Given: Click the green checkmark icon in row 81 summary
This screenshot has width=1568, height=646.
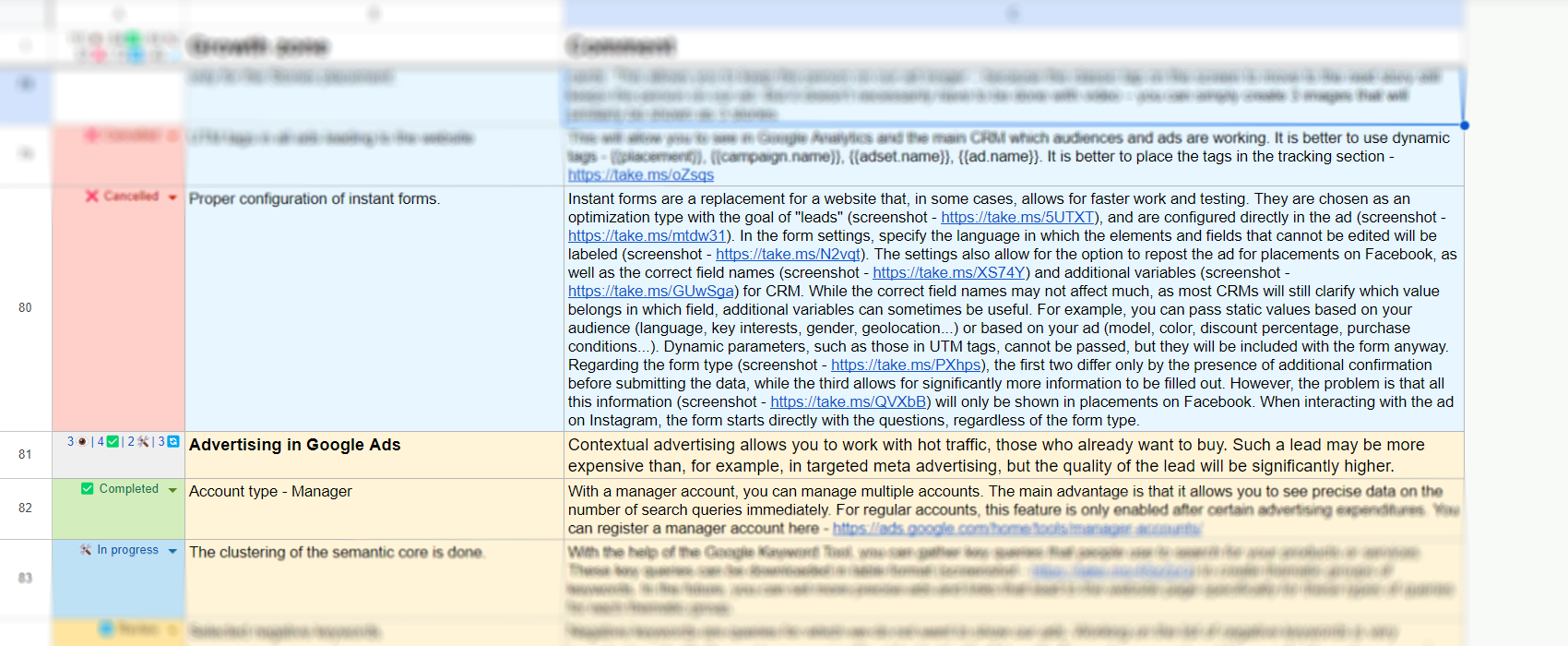Looking at the screenshot, I should (113, 442).
